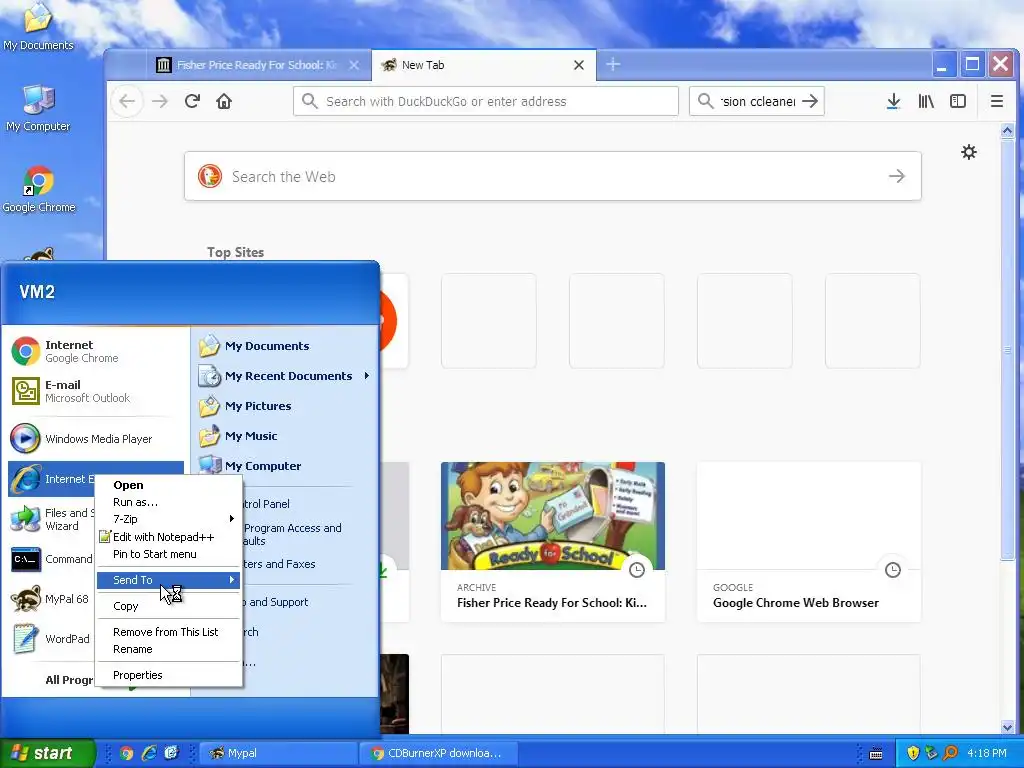1024x768 pixels.
Task: Click the browser forward arrow button
Action: (x=160, y=101)
